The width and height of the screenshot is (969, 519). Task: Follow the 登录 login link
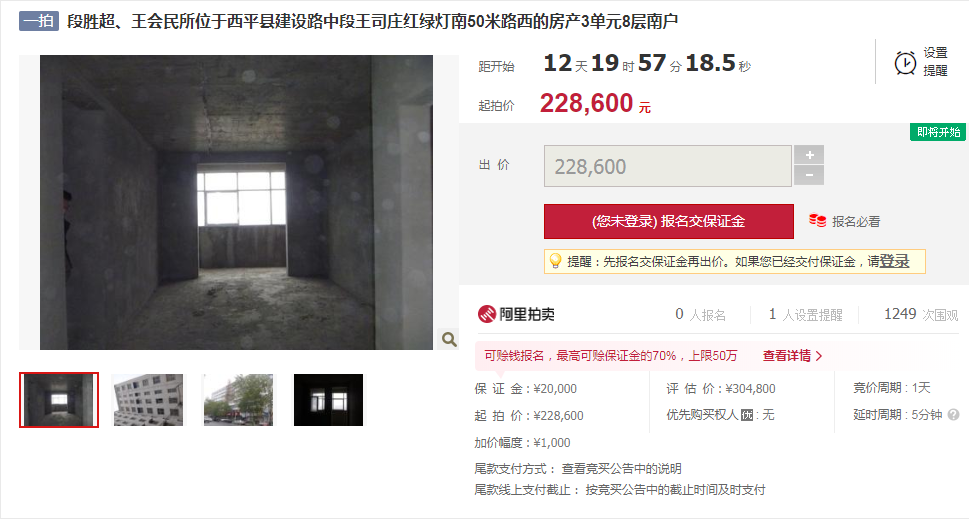pyautogui.click(x=894, y=261)
